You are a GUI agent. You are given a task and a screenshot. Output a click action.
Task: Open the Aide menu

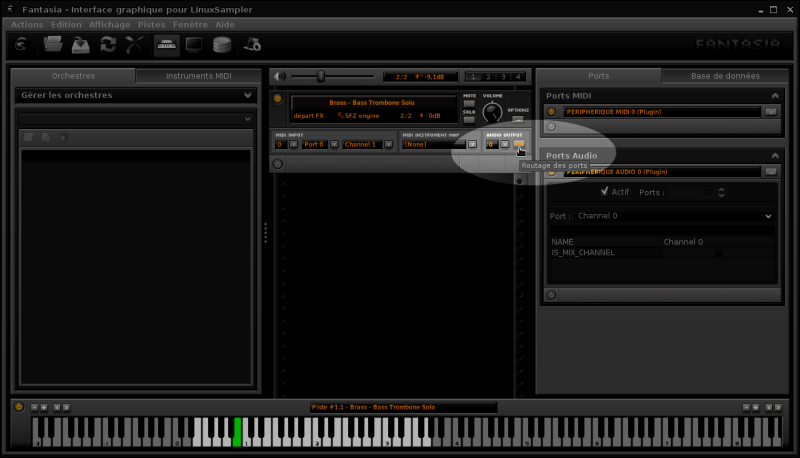224,24
